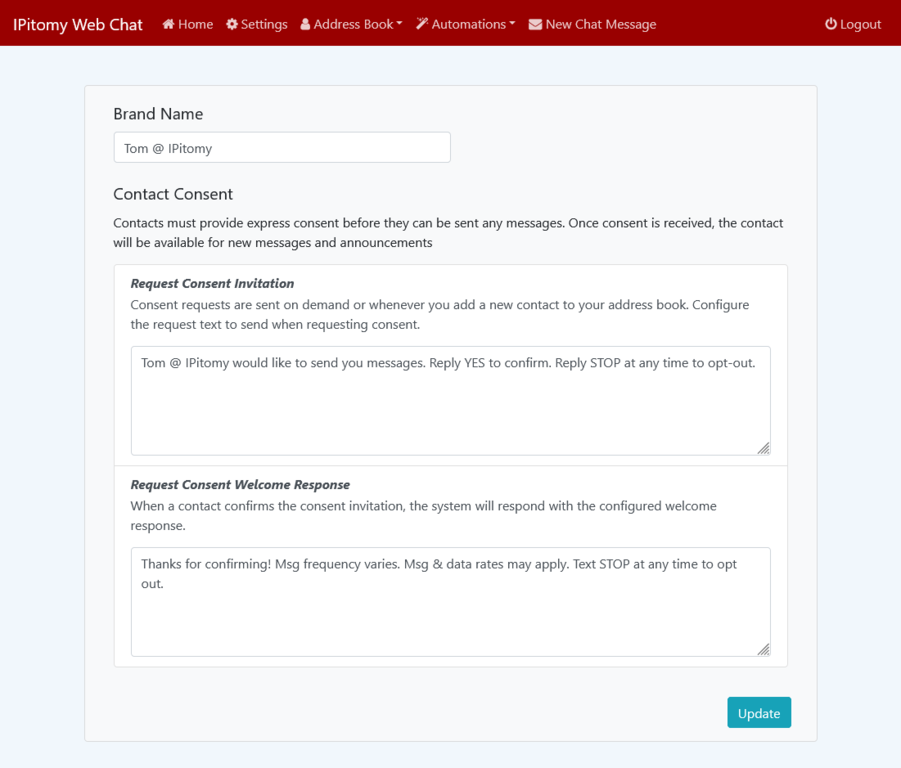Open New Chat Message text link
This screenshot has height=768, width=901.
click(601, 24)
